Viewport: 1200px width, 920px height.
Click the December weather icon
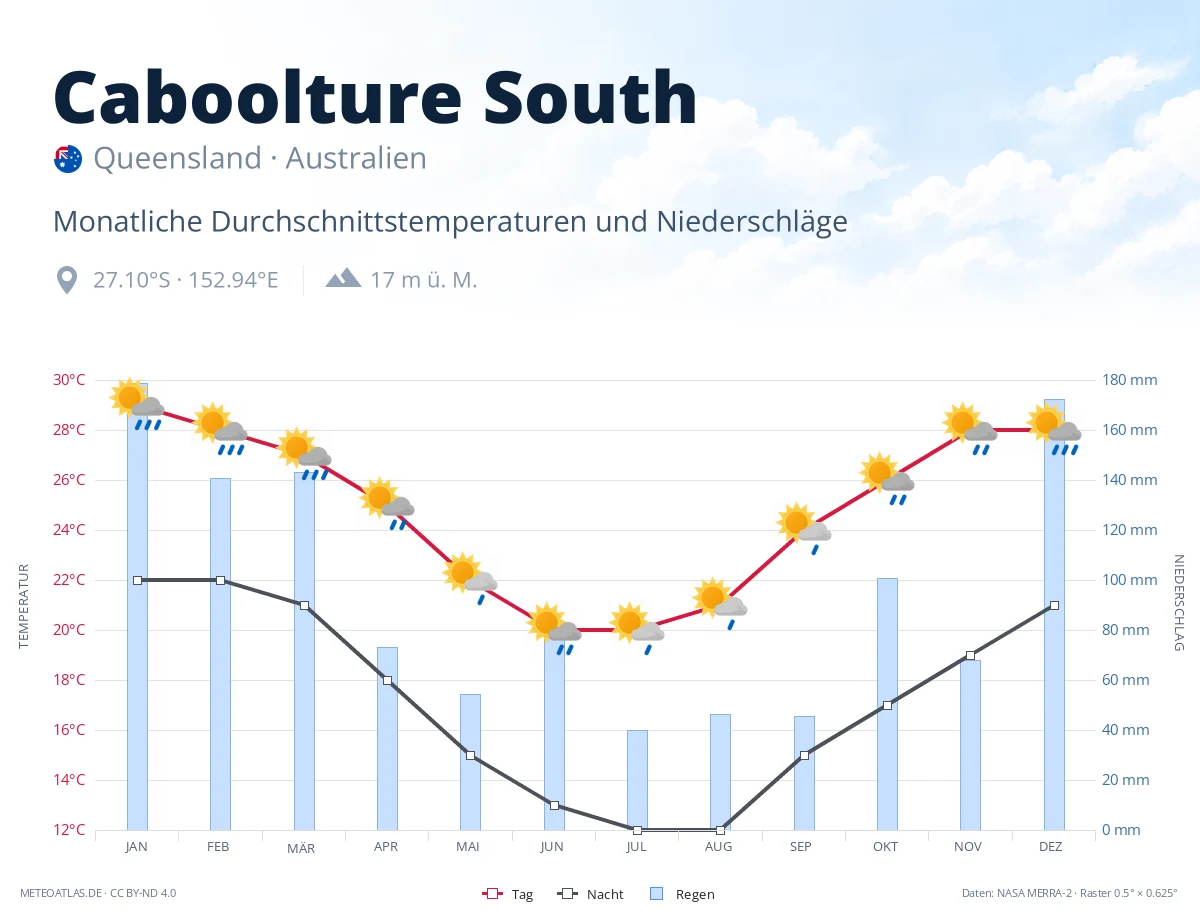coord(1055,429)
